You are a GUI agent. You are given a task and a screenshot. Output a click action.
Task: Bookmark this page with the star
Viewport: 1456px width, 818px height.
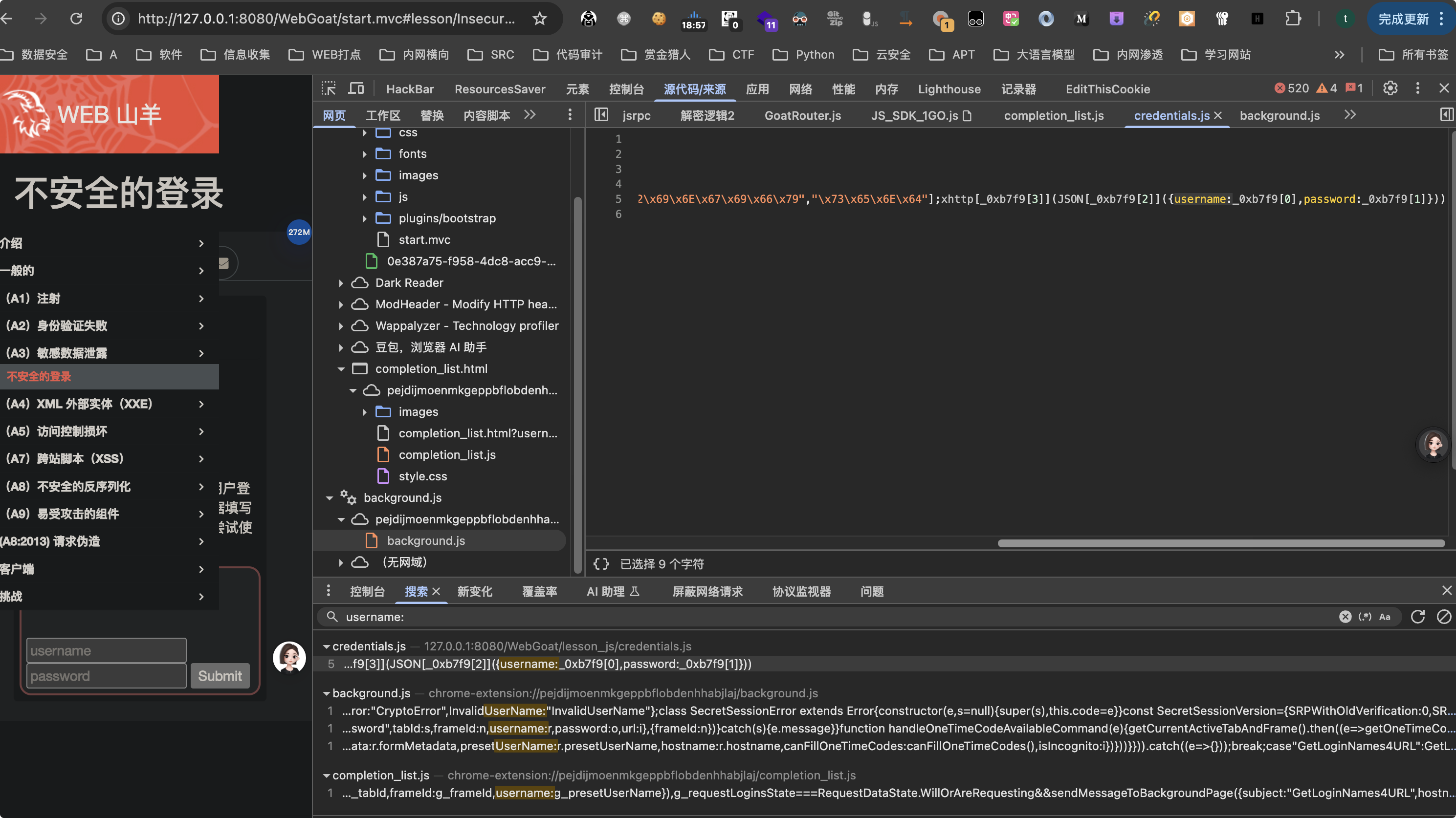click(540, 19)
